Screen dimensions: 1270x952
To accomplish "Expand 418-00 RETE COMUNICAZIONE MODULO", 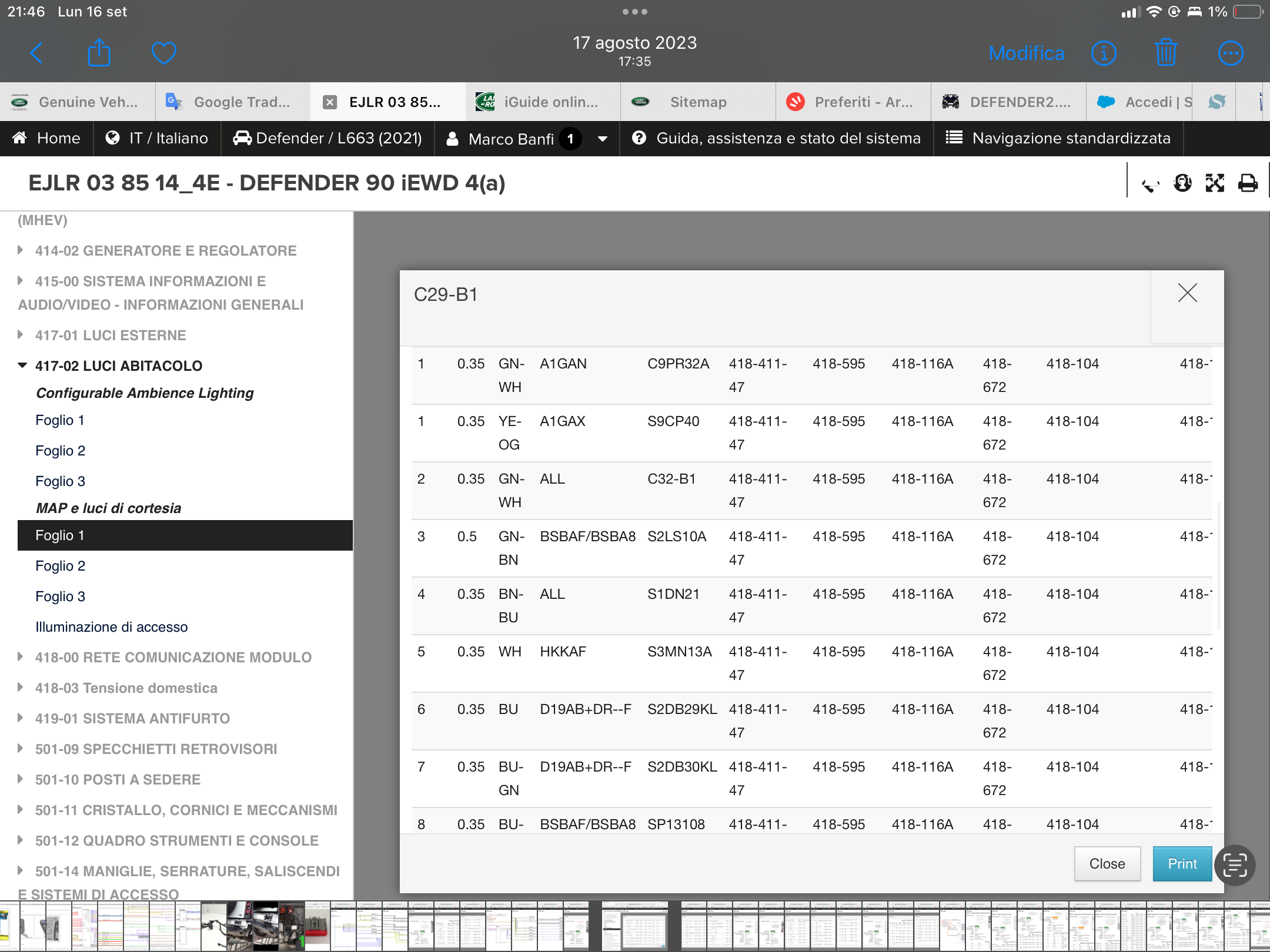I will [173, 658].
